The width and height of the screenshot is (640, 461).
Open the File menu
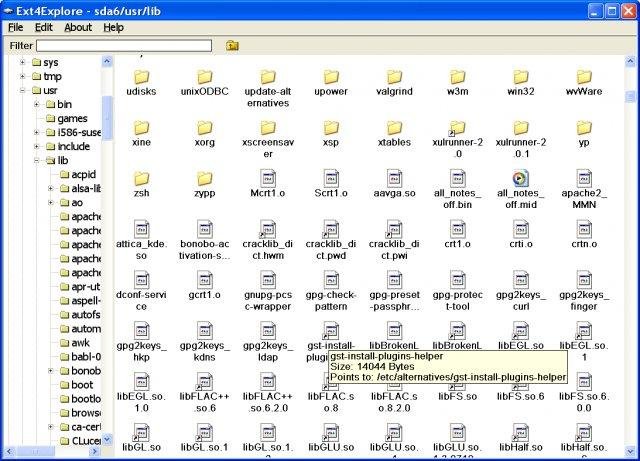(x=15, y=27)
